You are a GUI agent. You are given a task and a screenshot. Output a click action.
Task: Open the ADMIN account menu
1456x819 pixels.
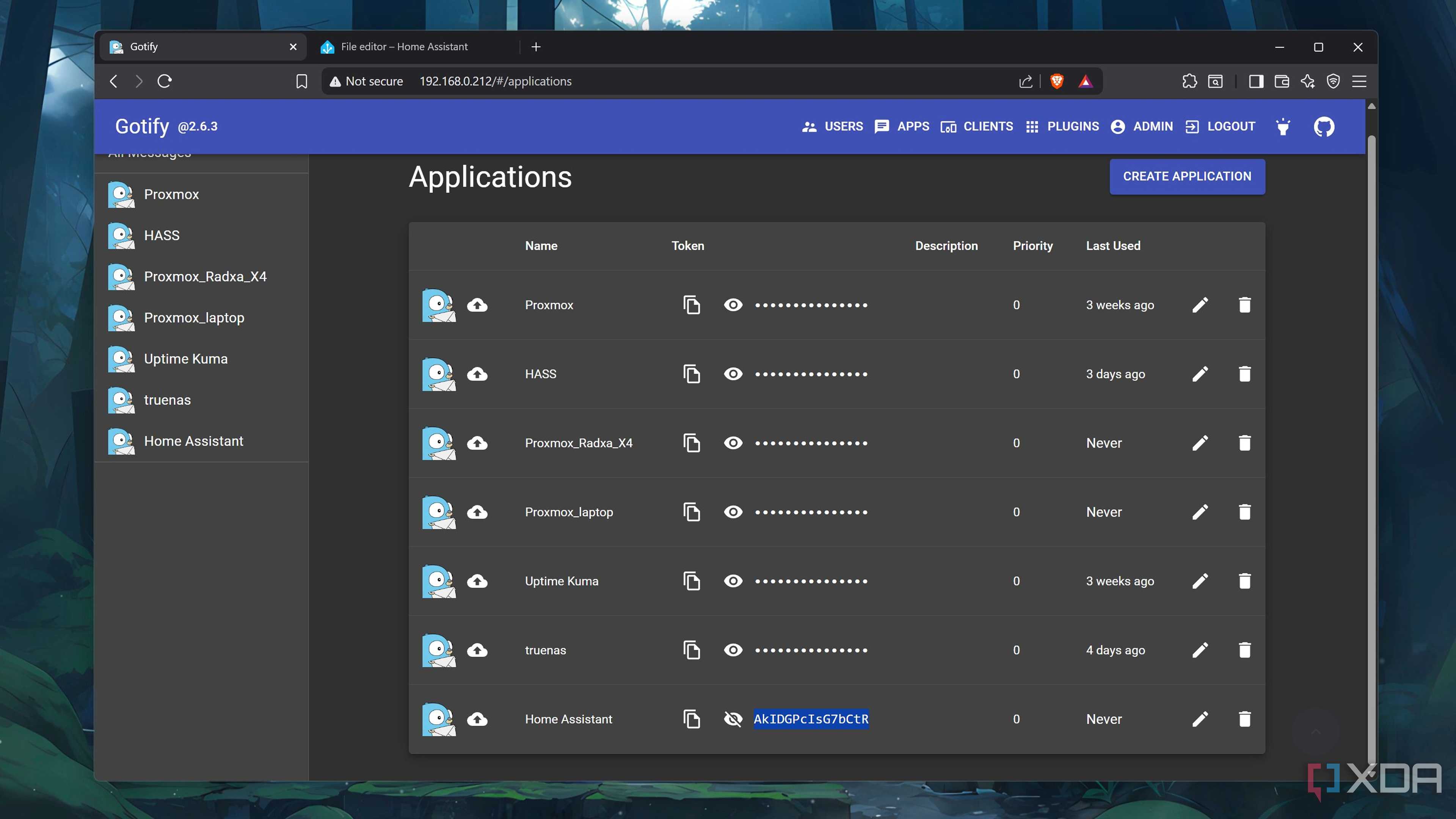point(1142,127)
